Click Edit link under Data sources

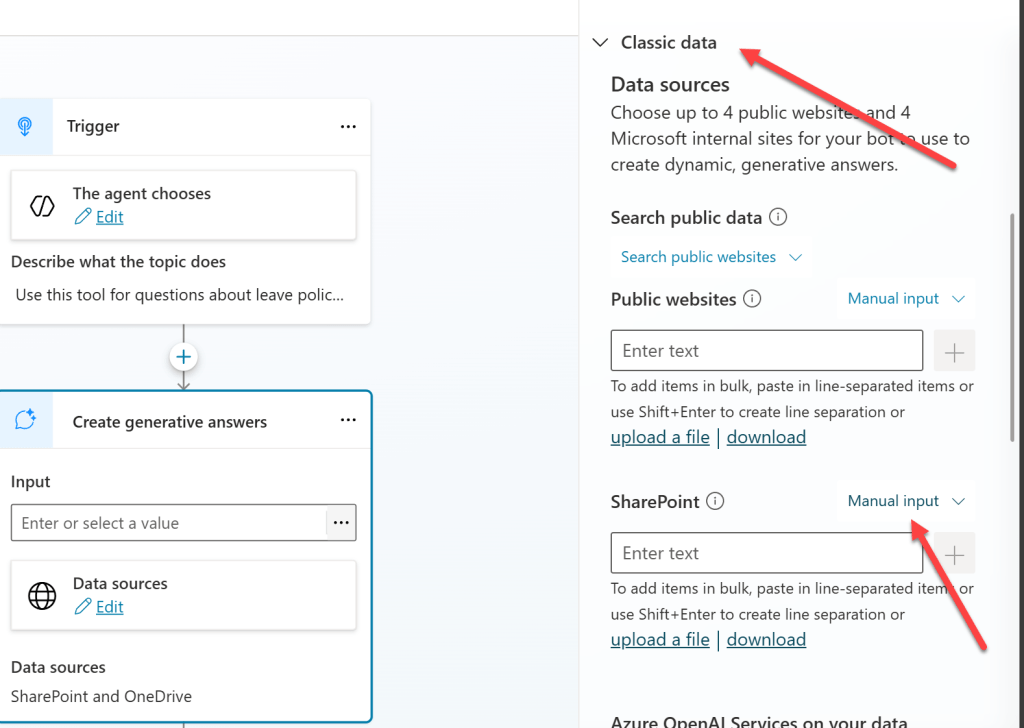click(x=109, y=607)
